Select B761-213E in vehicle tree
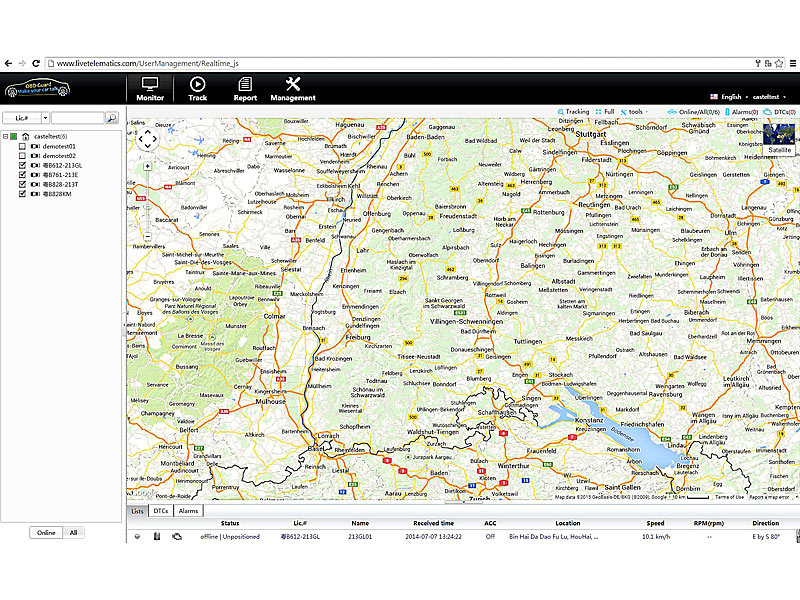 pyautogui.click(x=60, y=174)
